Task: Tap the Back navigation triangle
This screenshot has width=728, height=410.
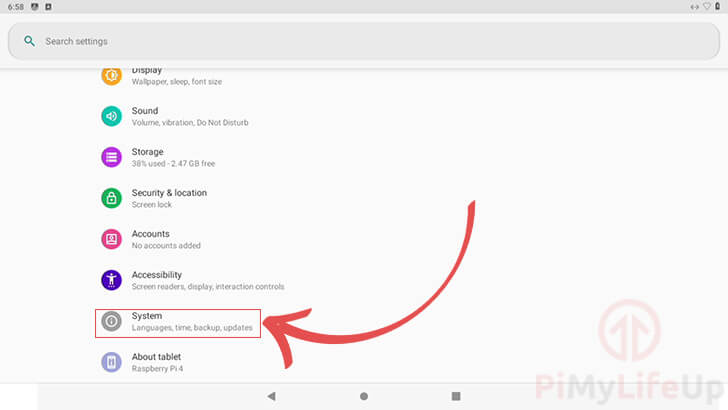Action: (x=272, y=396)
